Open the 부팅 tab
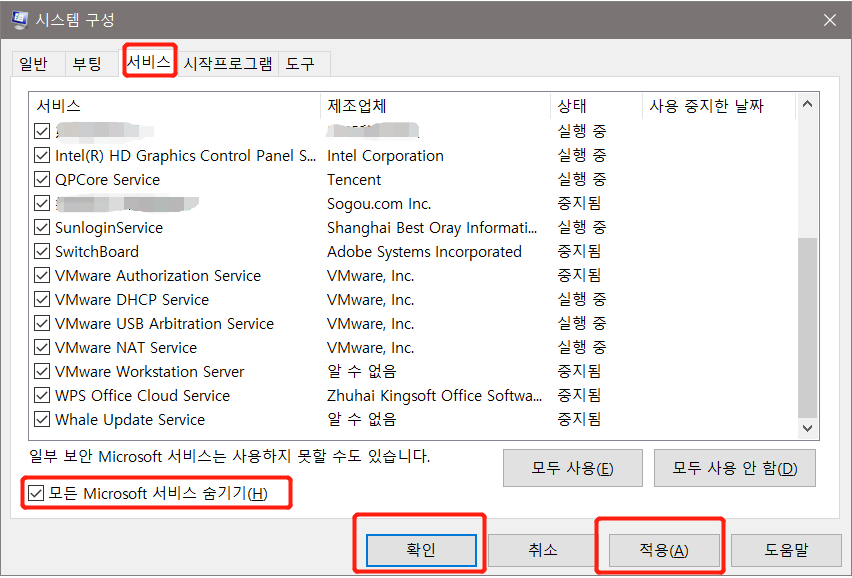This screenshot has height=578, width=852. tap(89, 62)
